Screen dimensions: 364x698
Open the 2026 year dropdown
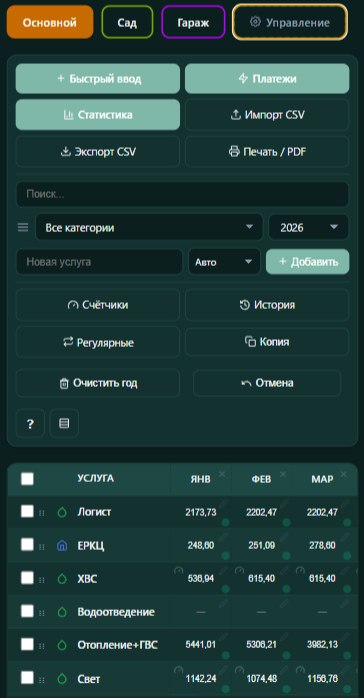coord(309,227)
